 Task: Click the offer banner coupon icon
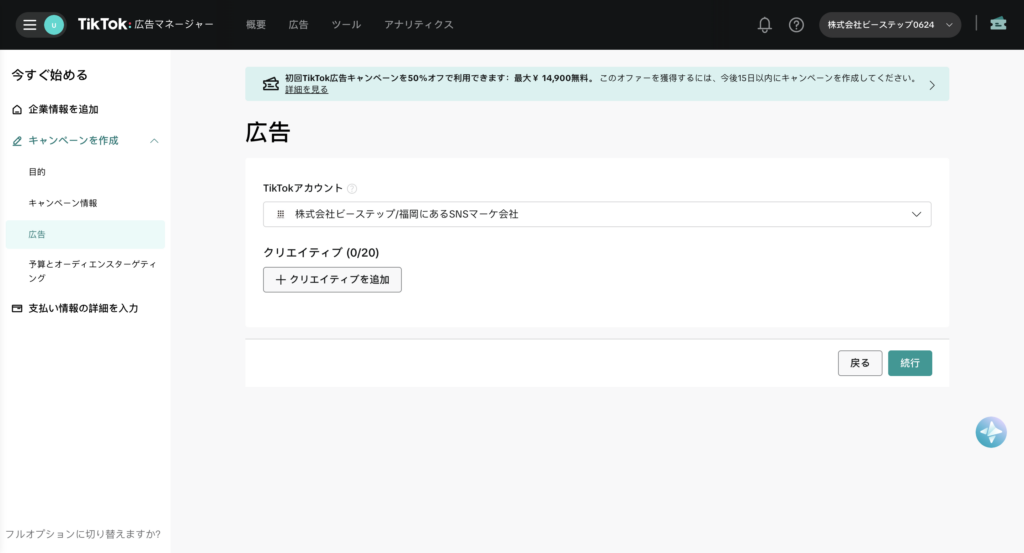point(270,84)
